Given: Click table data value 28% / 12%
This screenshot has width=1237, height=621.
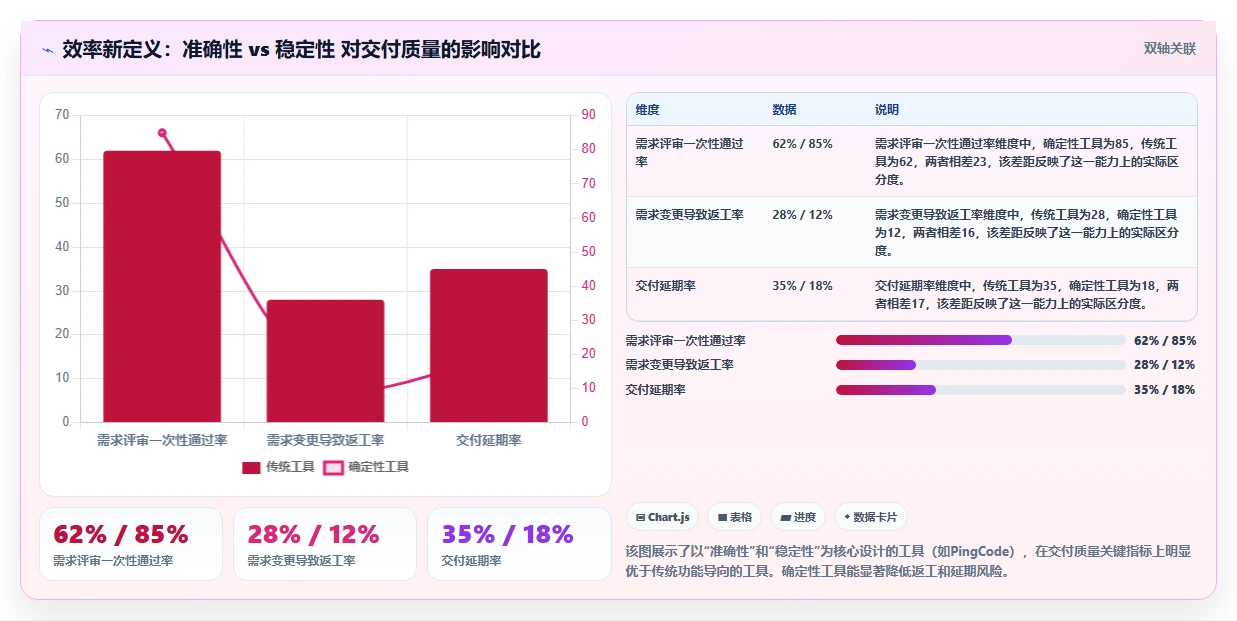Looking at the screenshot, I should click(802, 214).
